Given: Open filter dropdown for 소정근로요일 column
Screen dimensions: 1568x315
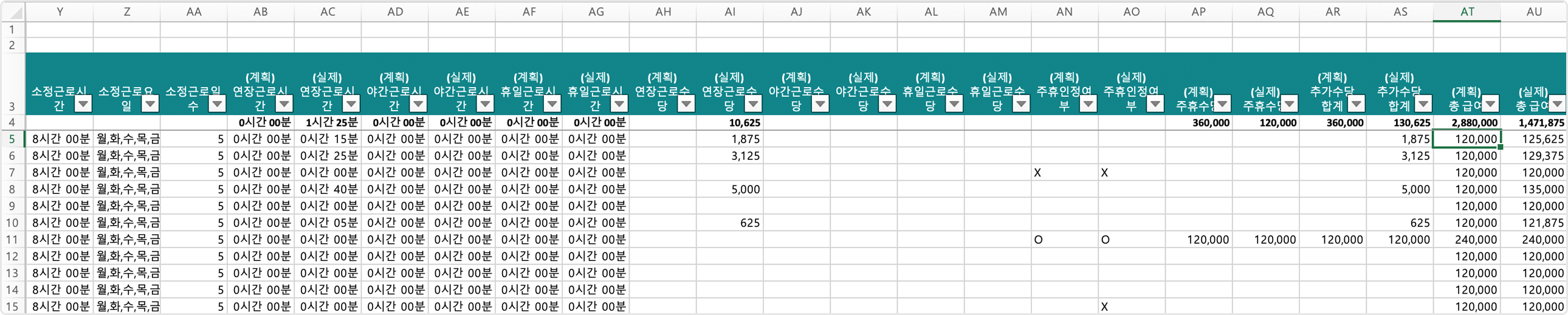Looking at the screenshot, I should pyautogui.click(x=150, y=104).
